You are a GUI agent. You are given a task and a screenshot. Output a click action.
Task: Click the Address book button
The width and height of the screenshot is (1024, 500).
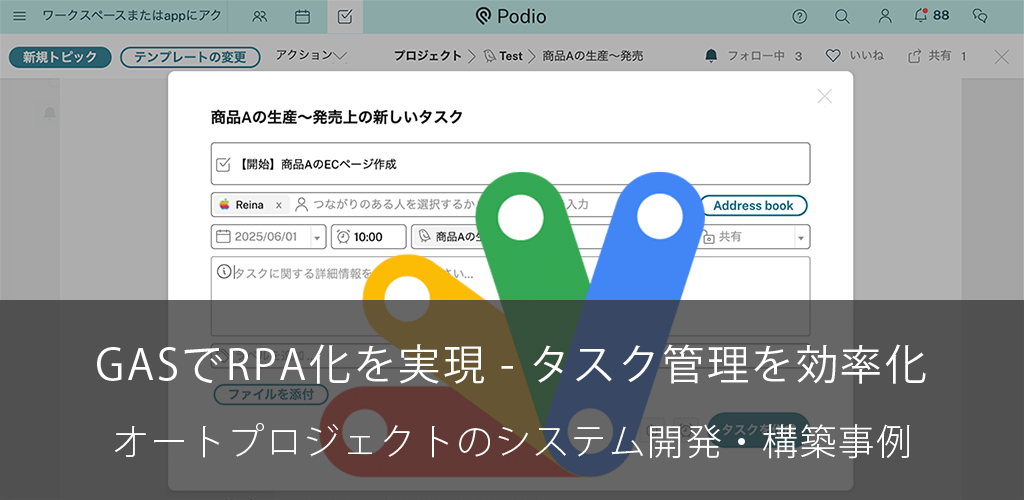[753, 205]
